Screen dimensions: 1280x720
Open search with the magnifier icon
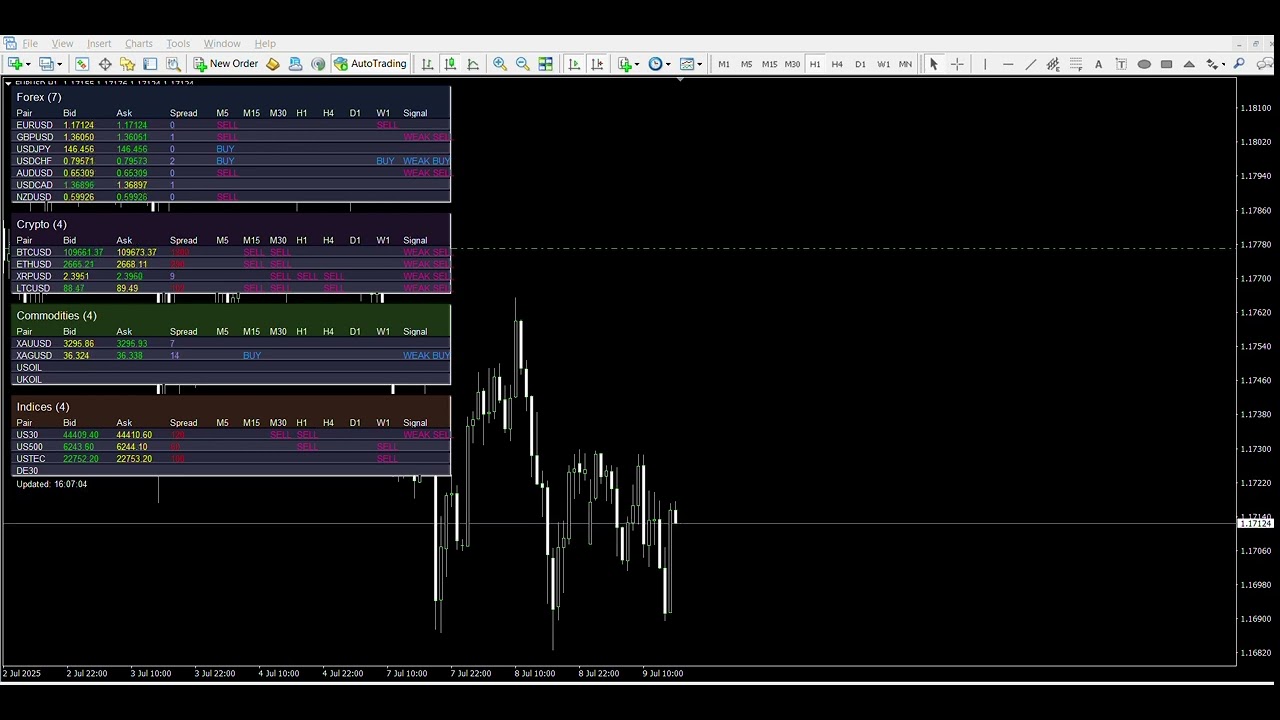coord(1239,64)
